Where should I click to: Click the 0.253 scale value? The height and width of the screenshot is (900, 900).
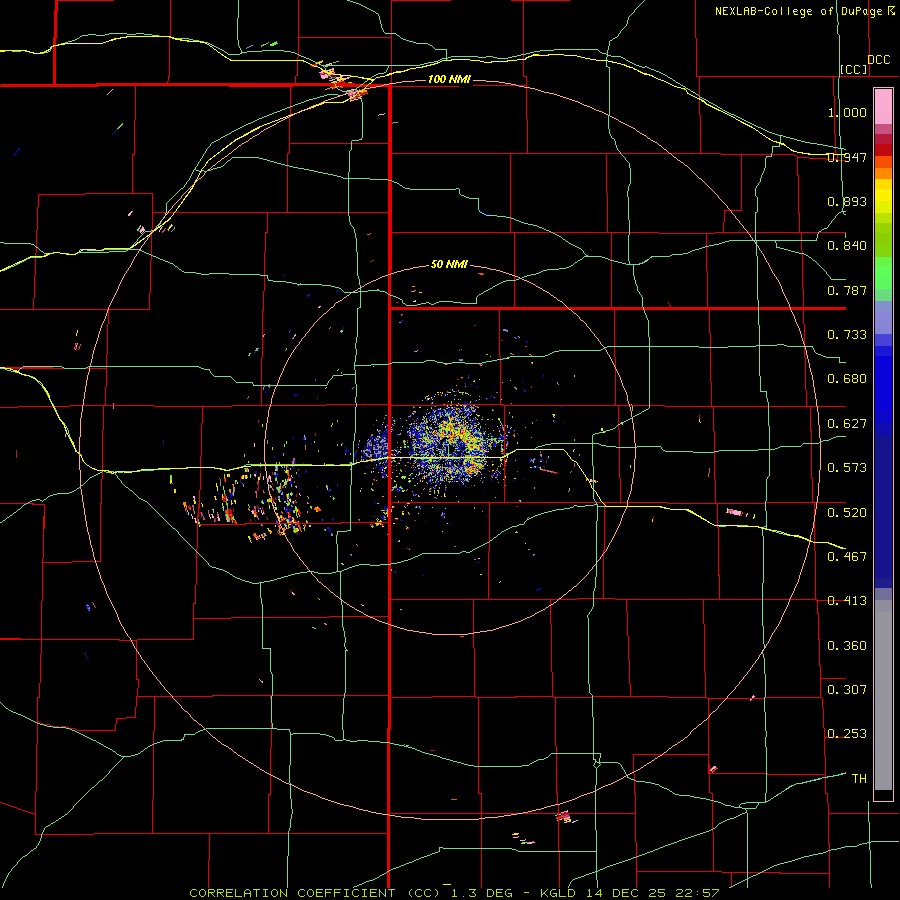coord(847,734)
